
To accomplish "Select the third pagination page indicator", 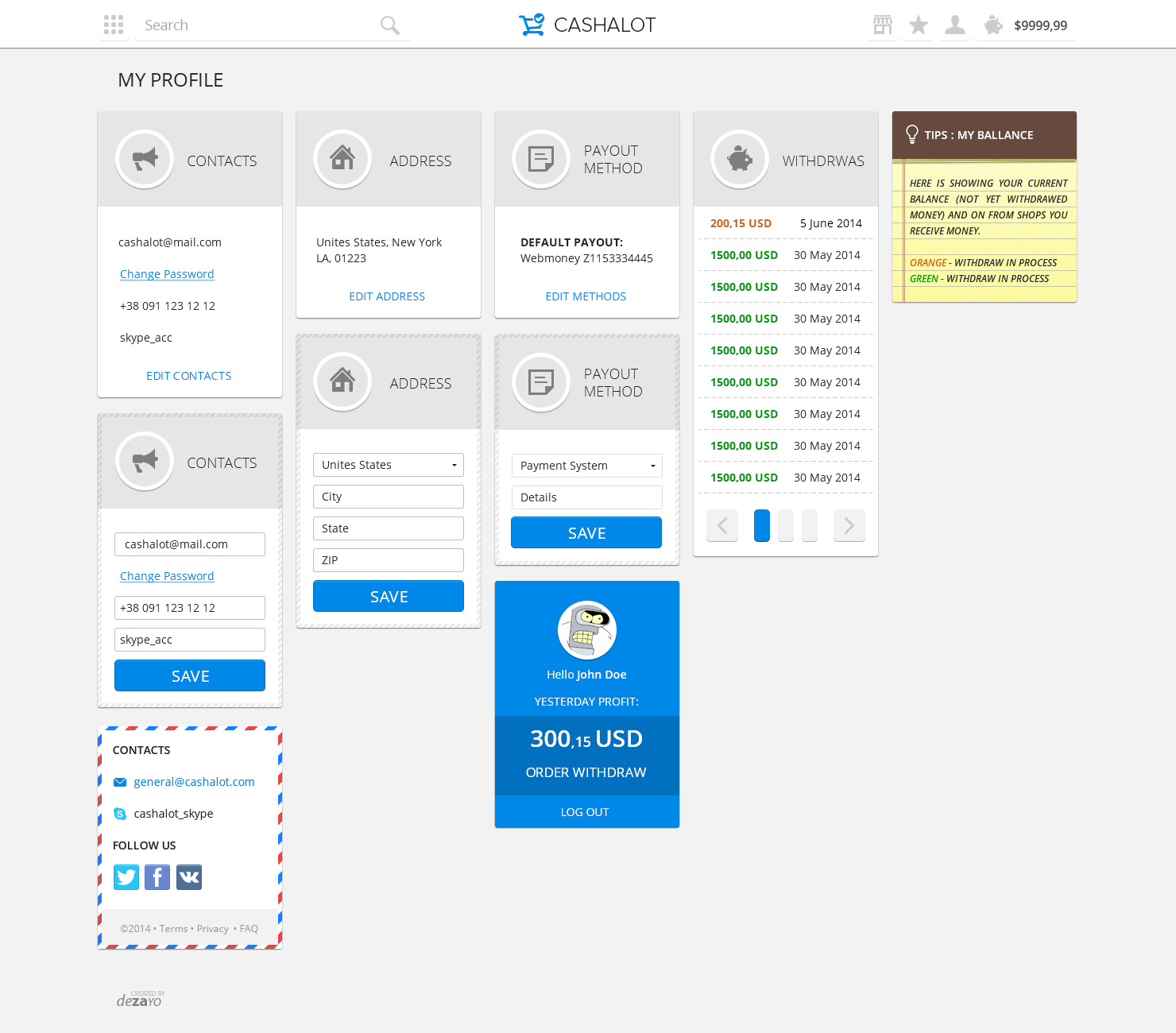I will [x=810, y=525].
